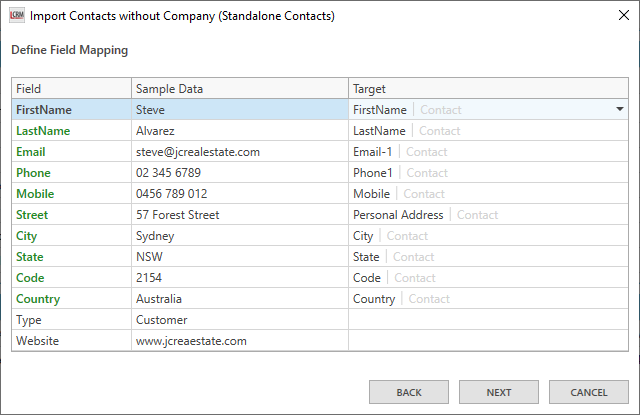
Task: Click the LCRM app icon in title bar
Action: point(16,16)
